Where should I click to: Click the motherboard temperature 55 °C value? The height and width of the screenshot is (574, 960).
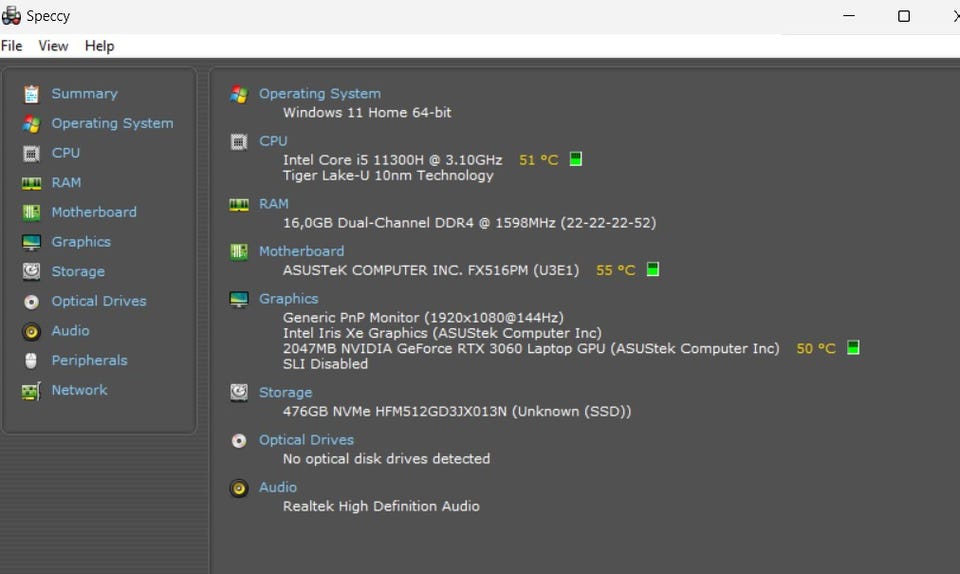[x=616, y=270]
